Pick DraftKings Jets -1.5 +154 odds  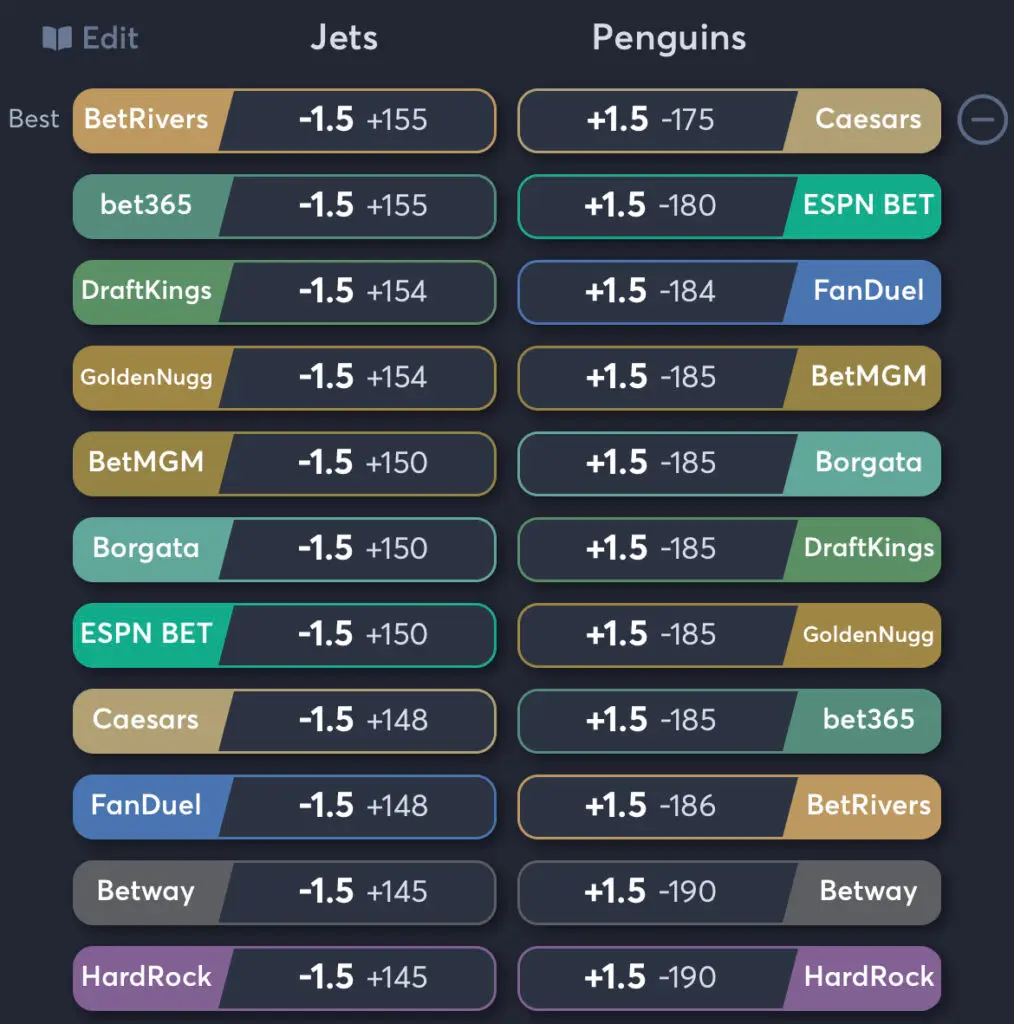coord(284,292)
